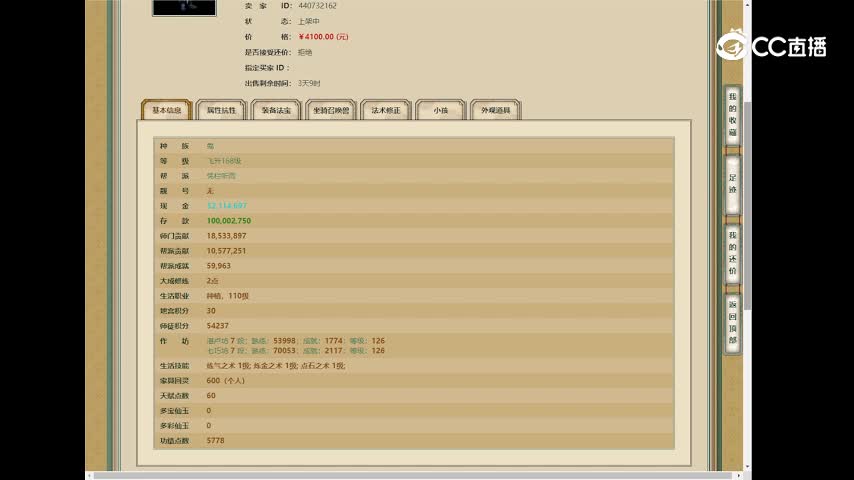Click the 100,002,750 deposit amount
The width and height of the screenshot is (854, 480).
tap(229, 220)
